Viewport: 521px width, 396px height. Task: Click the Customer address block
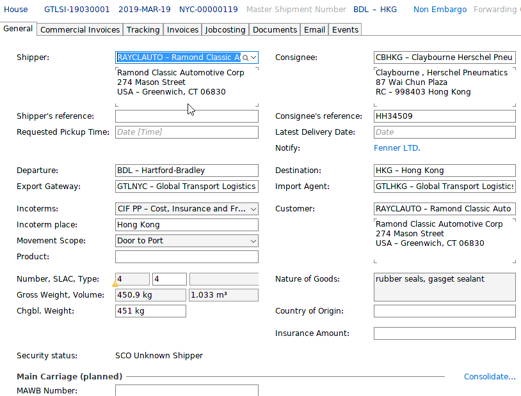click(445, 241)
